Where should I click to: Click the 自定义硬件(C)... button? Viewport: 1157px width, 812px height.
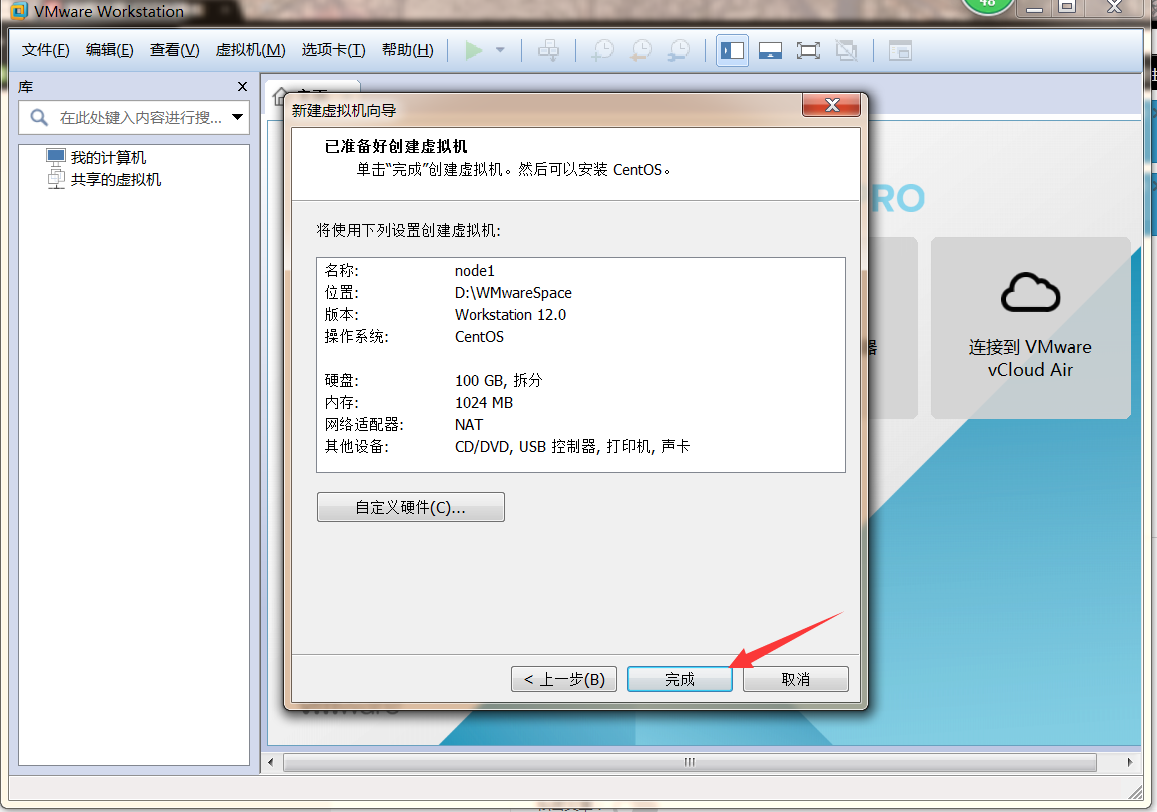pyautogui.click(x=411, y=507)
